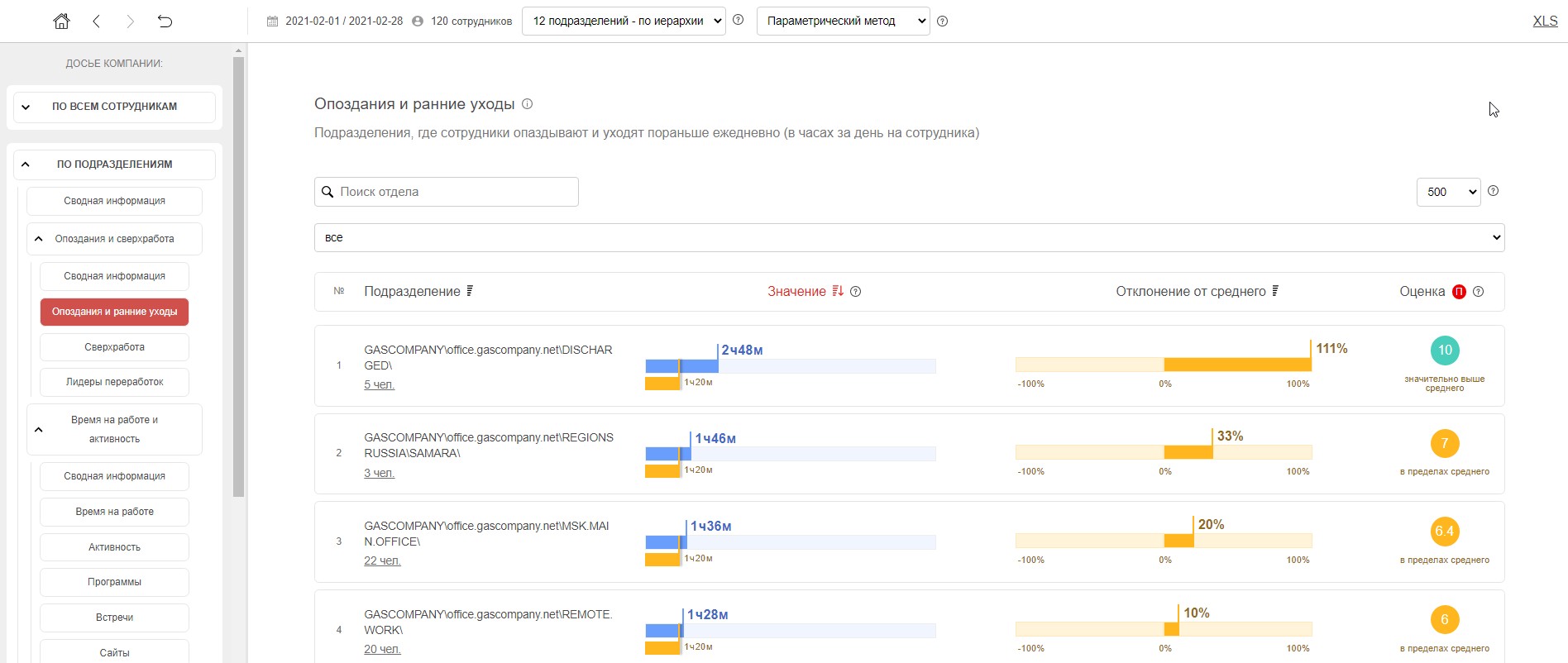Open the 12 подразделений hierarchy dropdown
1568x663 pixels.
tap(624, 21)
